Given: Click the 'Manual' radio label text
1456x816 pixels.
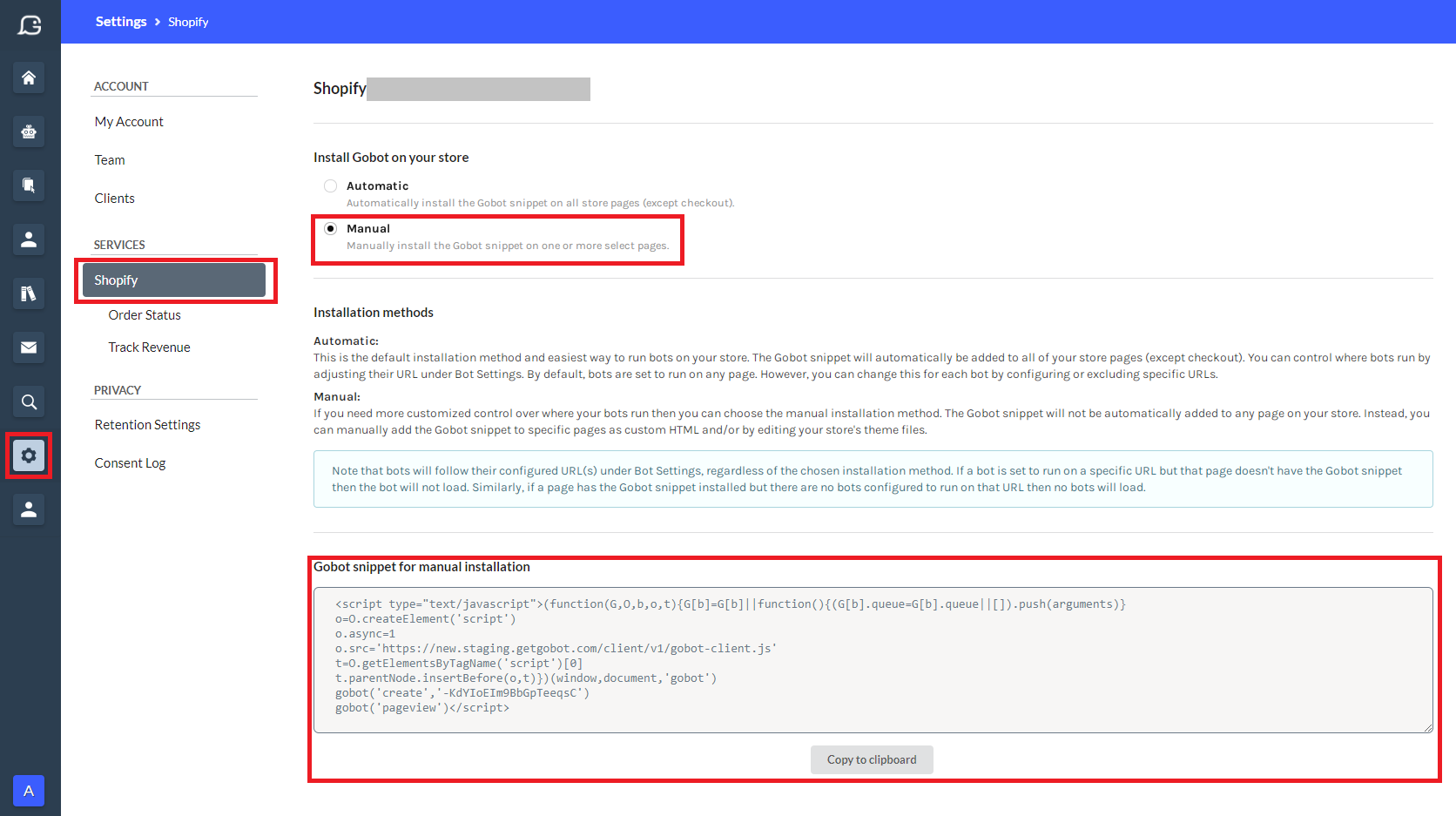Looking at the screenshot, I should click(368, 228).
